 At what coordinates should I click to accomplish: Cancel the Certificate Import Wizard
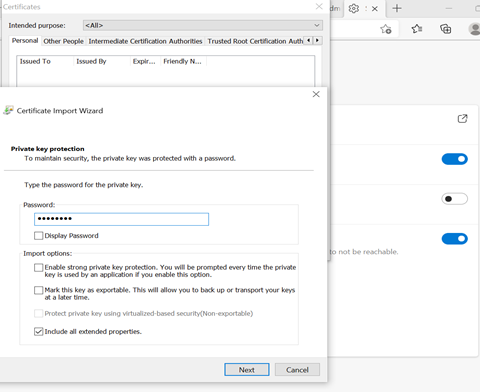297,369
